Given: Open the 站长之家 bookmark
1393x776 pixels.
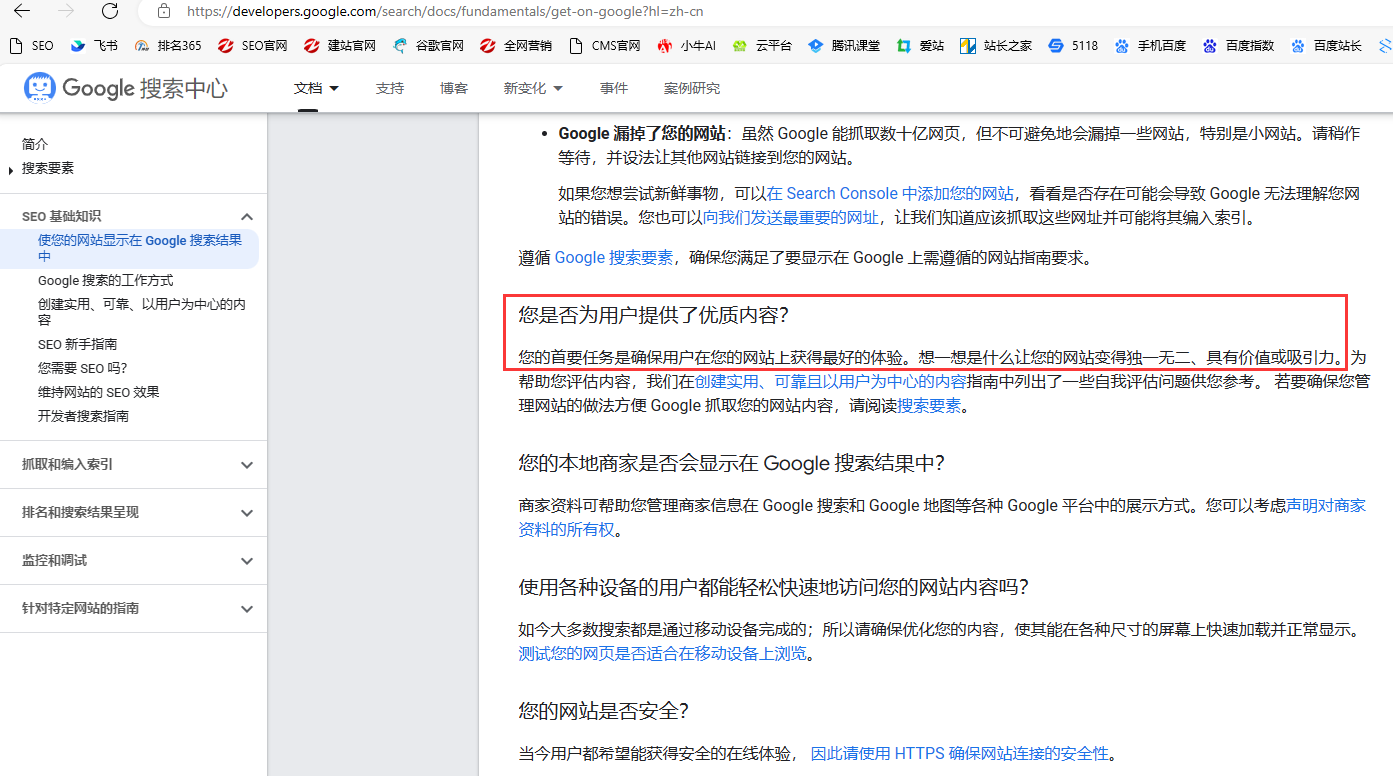Looking at the screenshot, I should [996, 46].
